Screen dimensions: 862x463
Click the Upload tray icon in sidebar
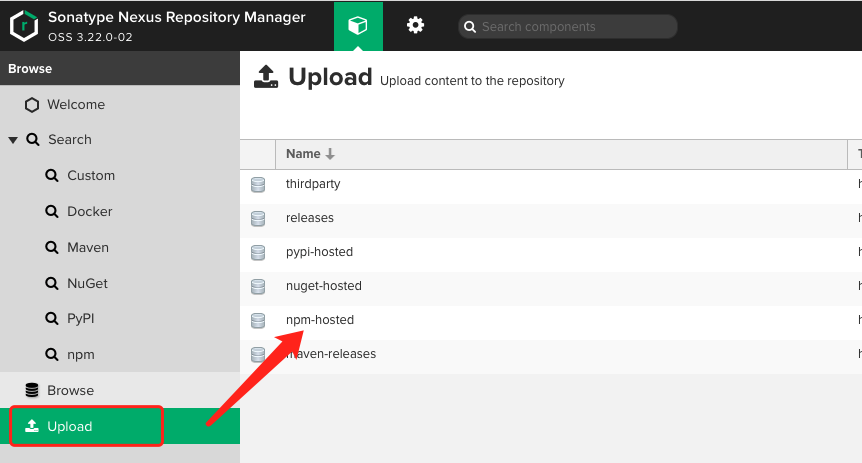[x=32, y=426]
